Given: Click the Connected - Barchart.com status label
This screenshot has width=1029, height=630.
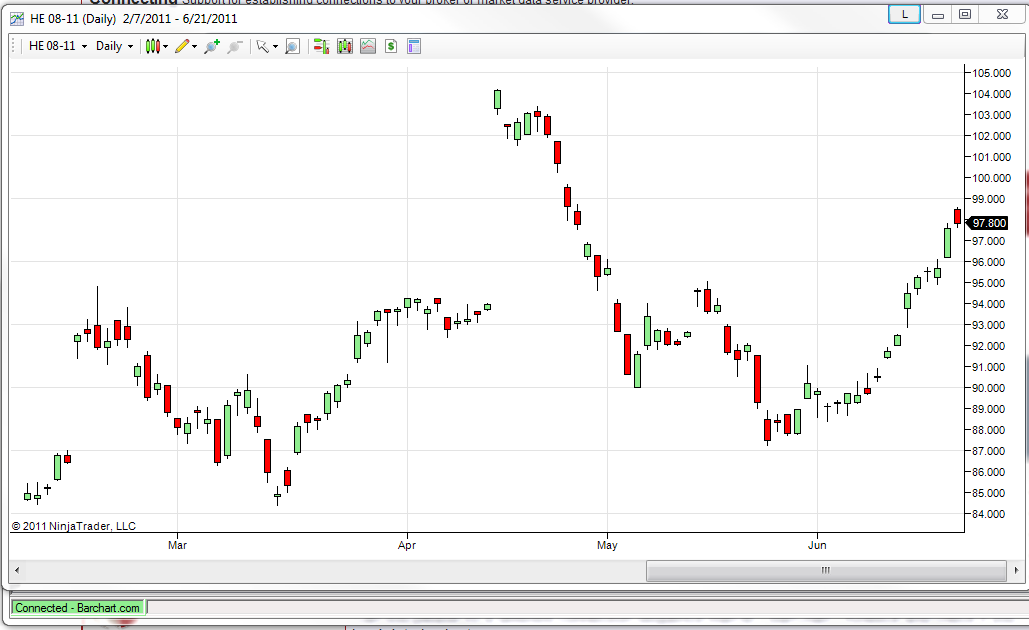Looking at the screenshot, I should tap(77, 608).
